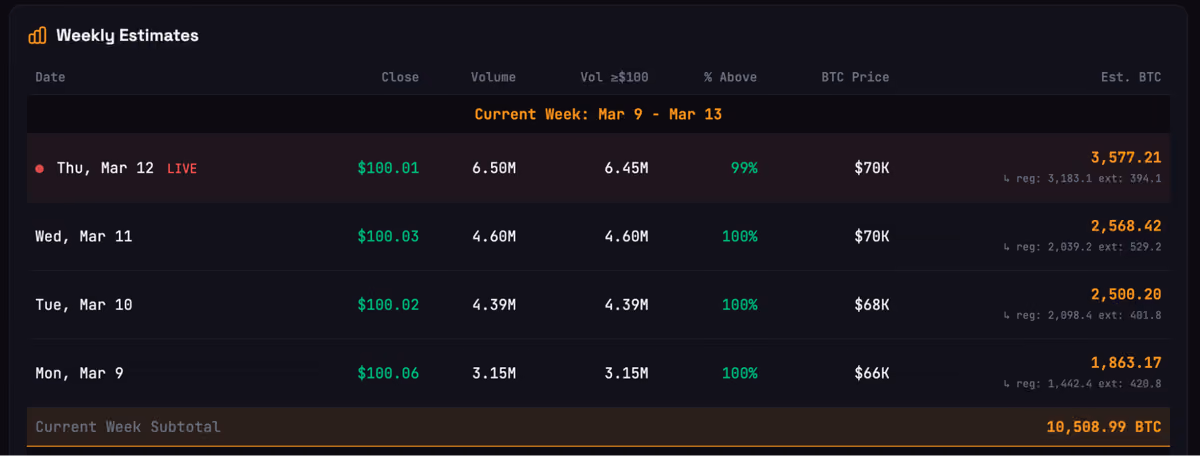Click the % Above column header

coord(730,77)
